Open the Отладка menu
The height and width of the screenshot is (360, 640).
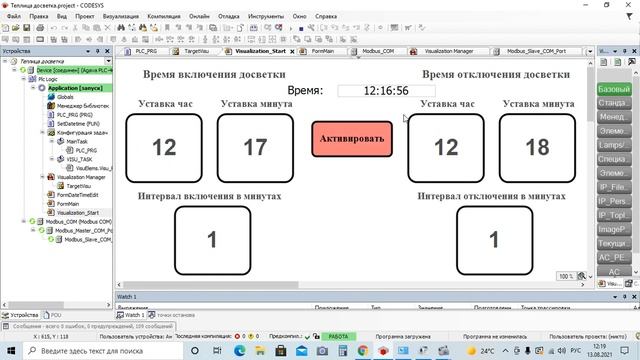[x=229, y=16]
